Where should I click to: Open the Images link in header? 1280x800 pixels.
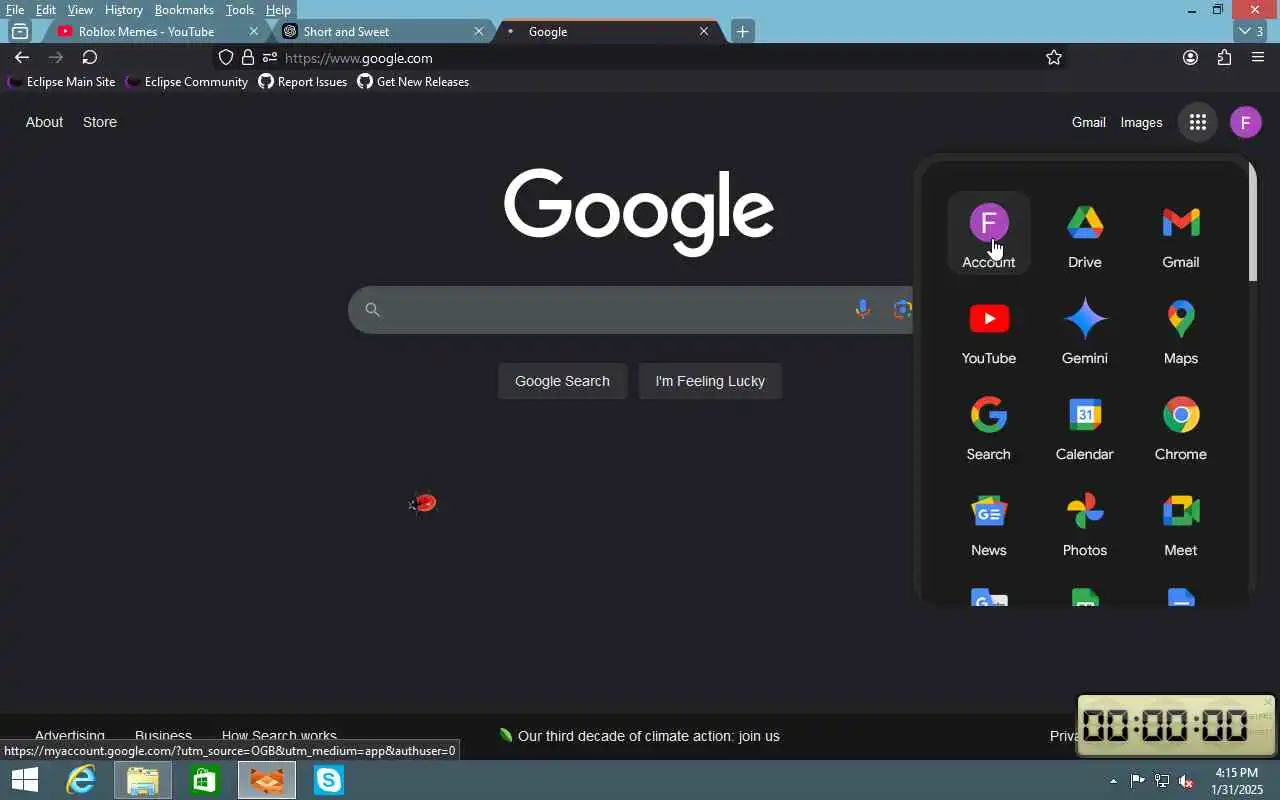[x=1141, y=122]
